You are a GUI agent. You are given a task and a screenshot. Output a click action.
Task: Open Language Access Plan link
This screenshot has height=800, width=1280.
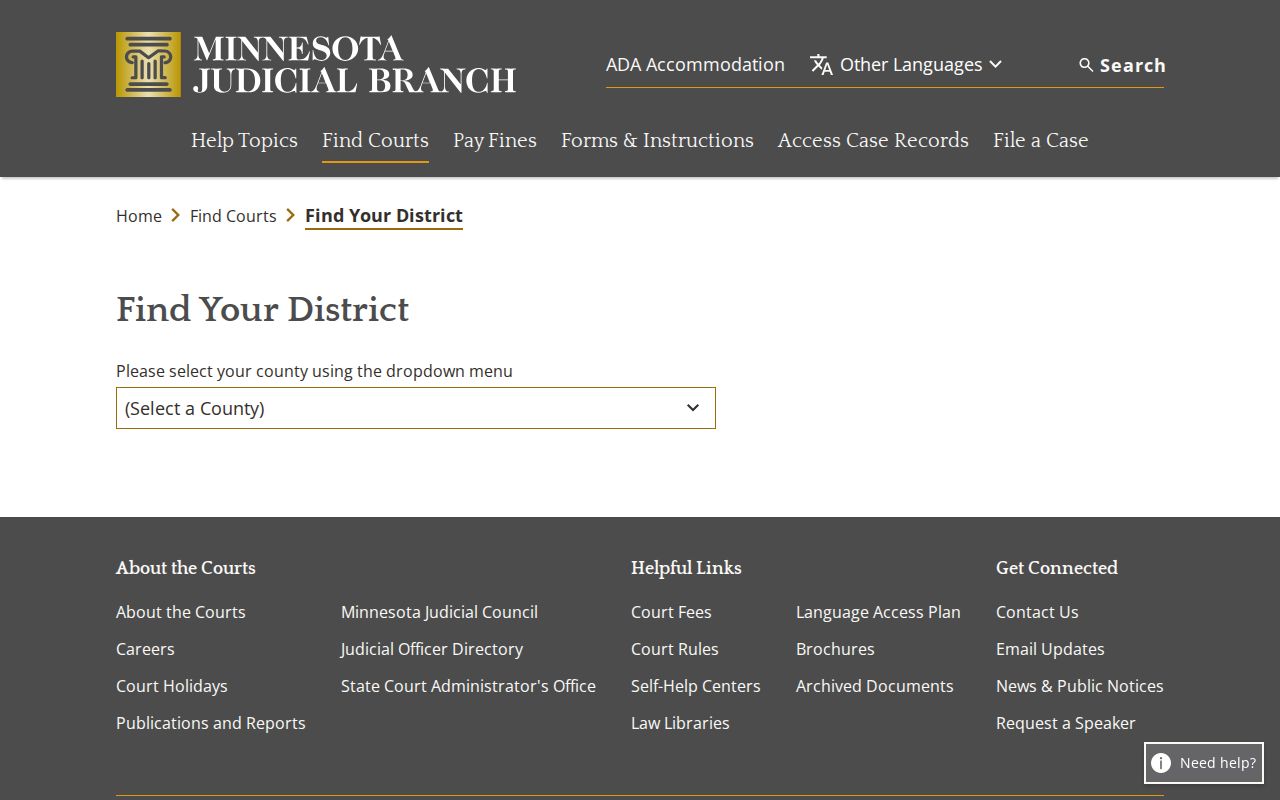(878, 612)
